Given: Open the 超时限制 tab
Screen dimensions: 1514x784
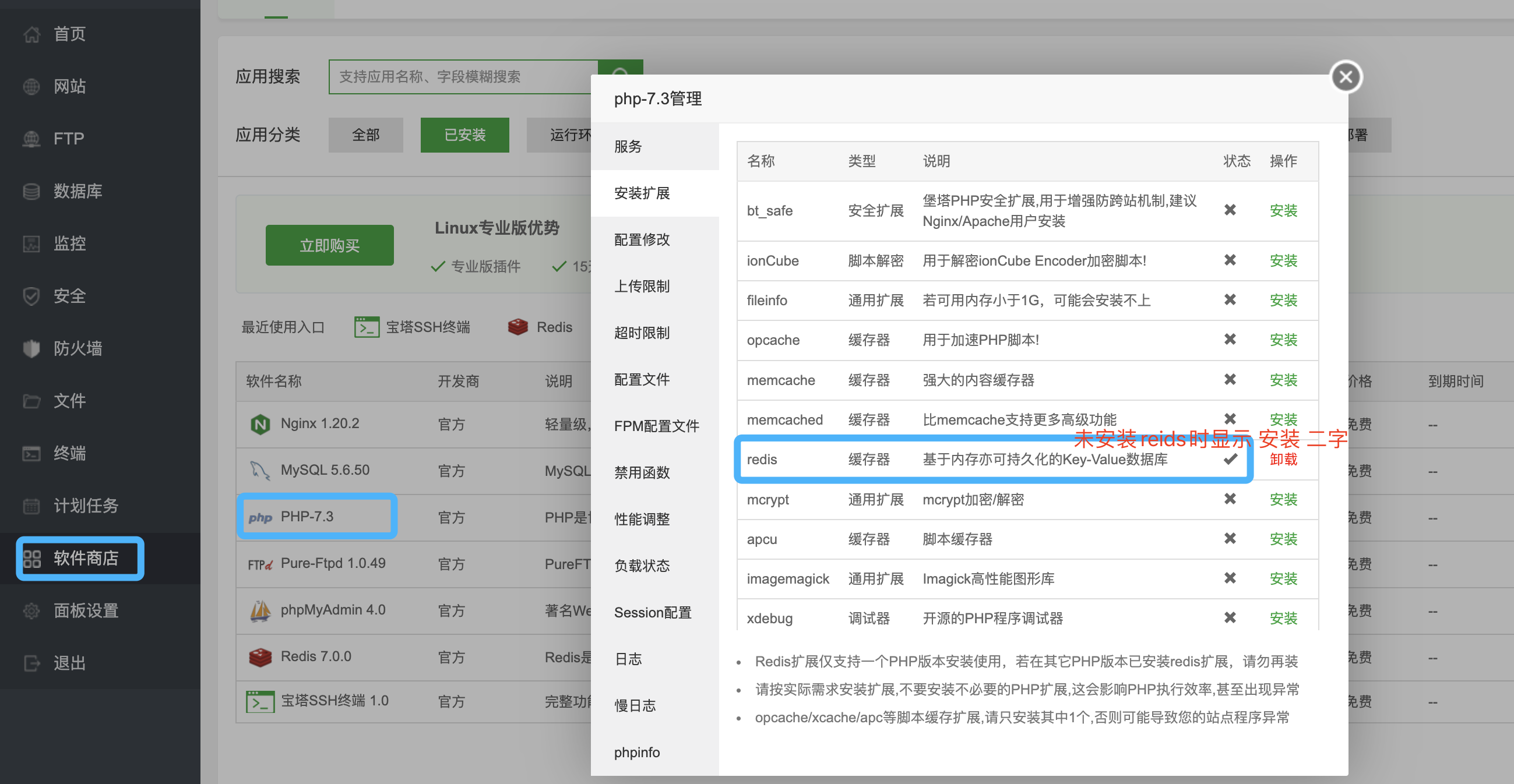Looking at the screenshot, I should pyautogui.click(x=655, y=333).
